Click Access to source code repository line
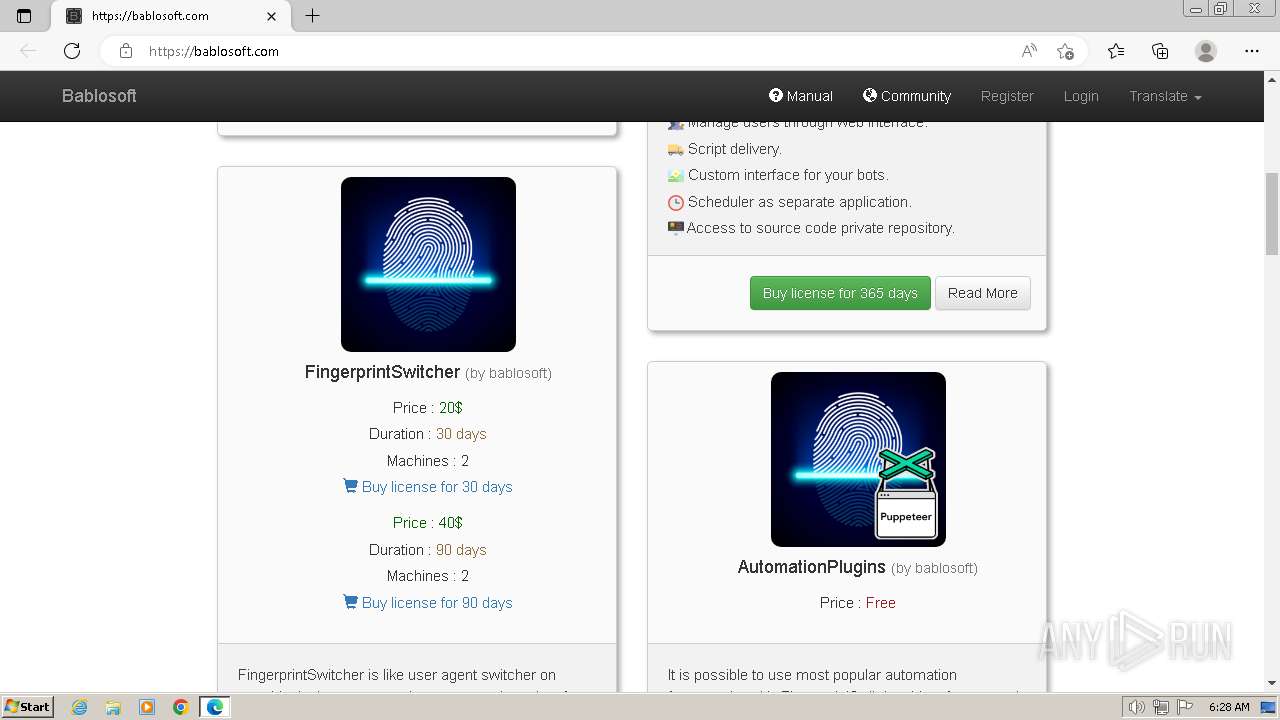Screen dimensions: 1280x720 (811, 228)
